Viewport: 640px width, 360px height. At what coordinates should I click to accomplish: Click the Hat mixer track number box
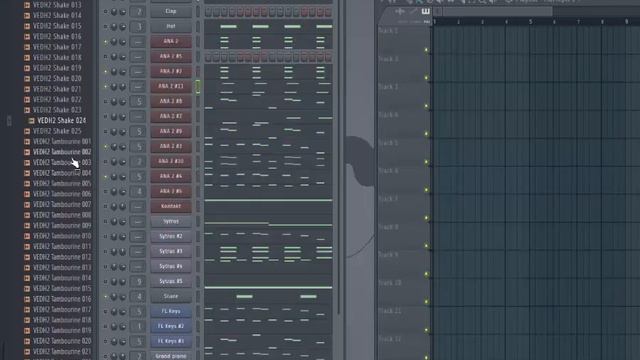[x=138, y=27]
